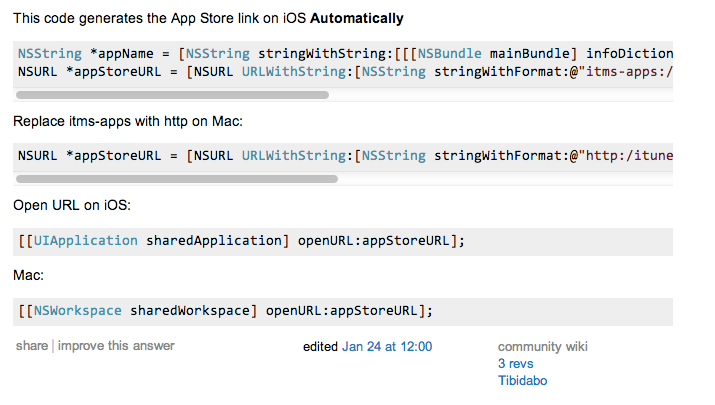Click 'Replace itms-apps with http on Mac' text

pyautogui.click(x=128, y=121)
